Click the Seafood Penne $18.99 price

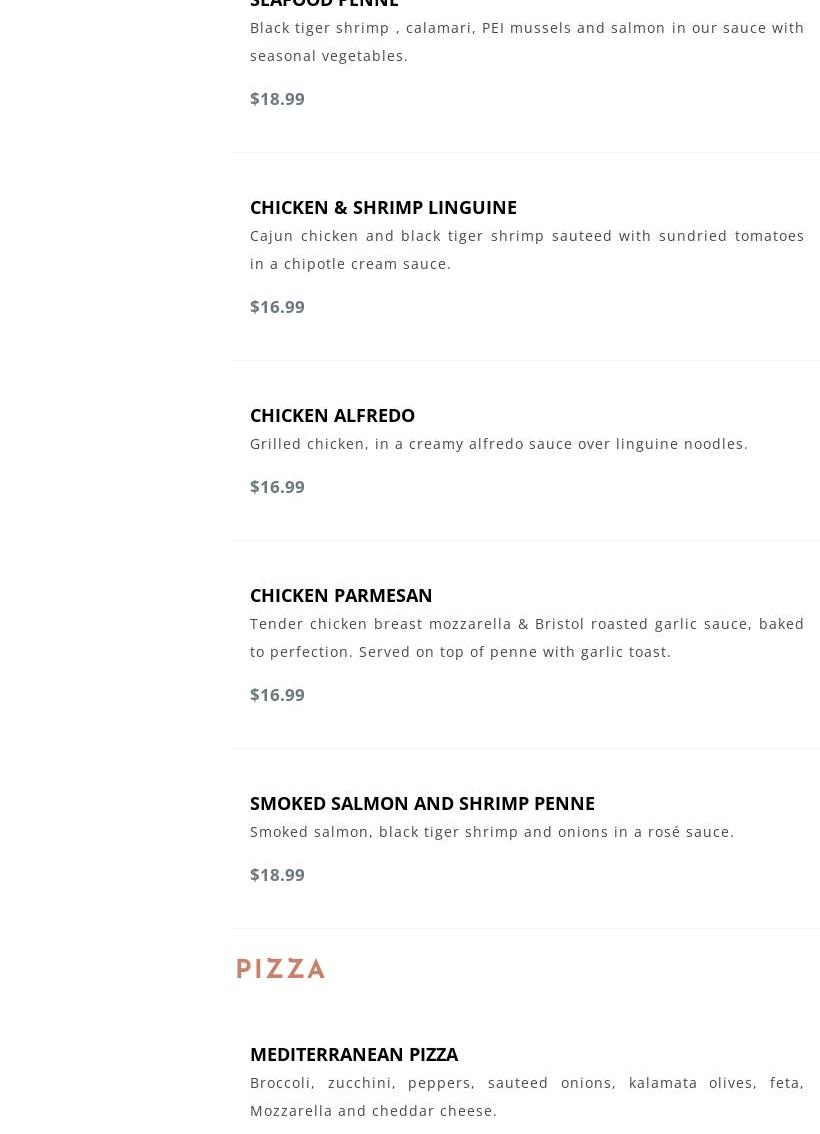tap(277, 98)
